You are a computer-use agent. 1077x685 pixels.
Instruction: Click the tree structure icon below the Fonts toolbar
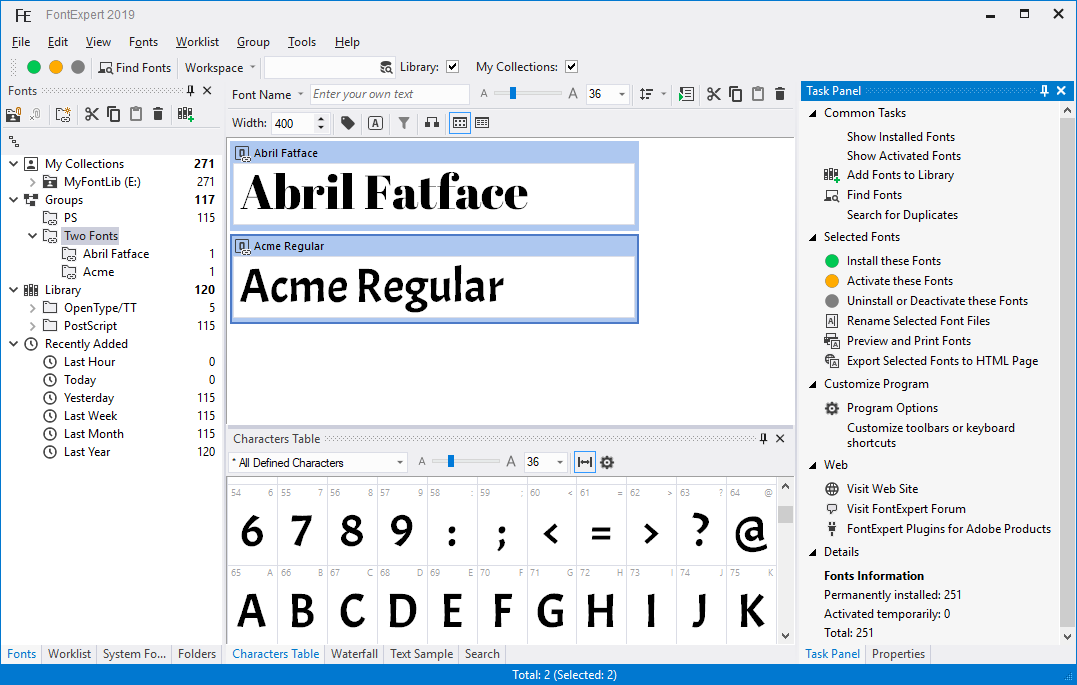(14, 142)
